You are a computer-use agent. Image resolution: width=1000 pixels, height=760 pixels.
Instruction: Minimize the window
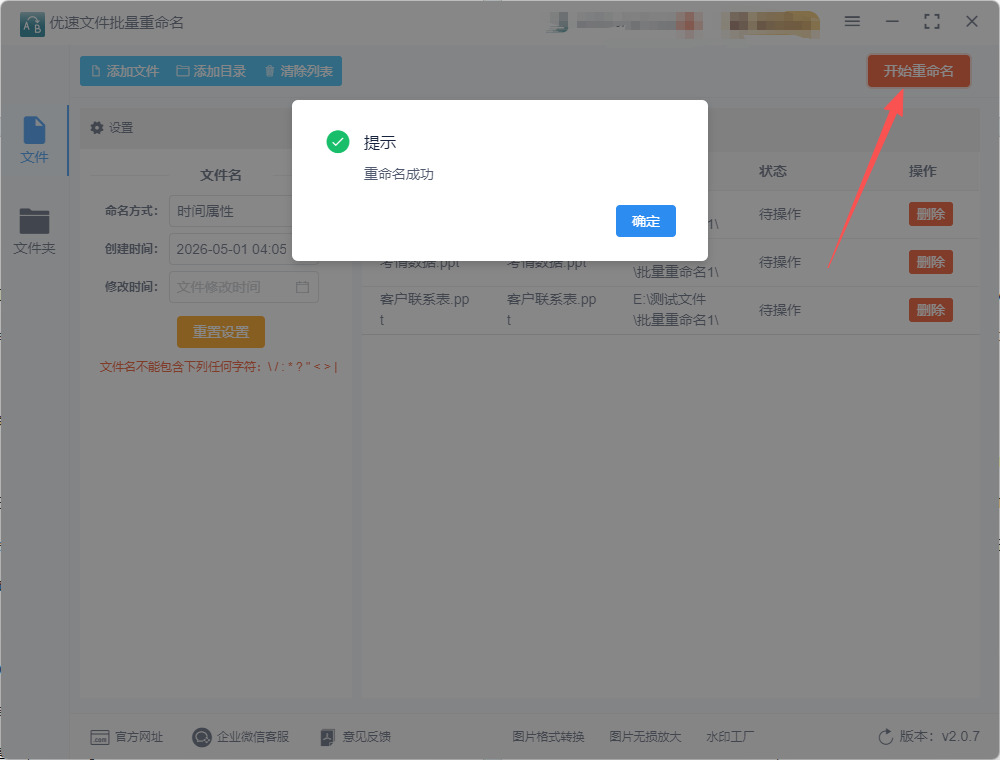(892, 21)
